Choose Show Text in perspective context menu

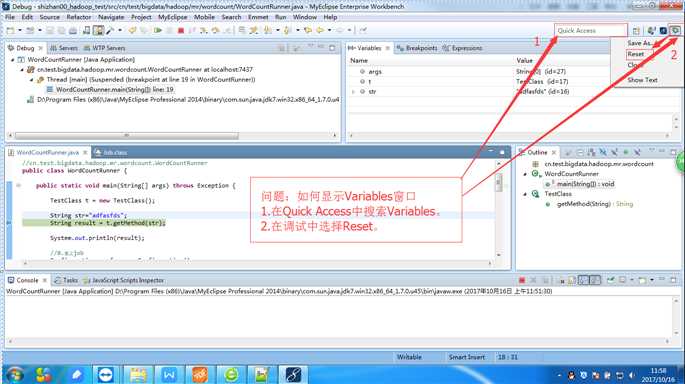tap(643, 80)
